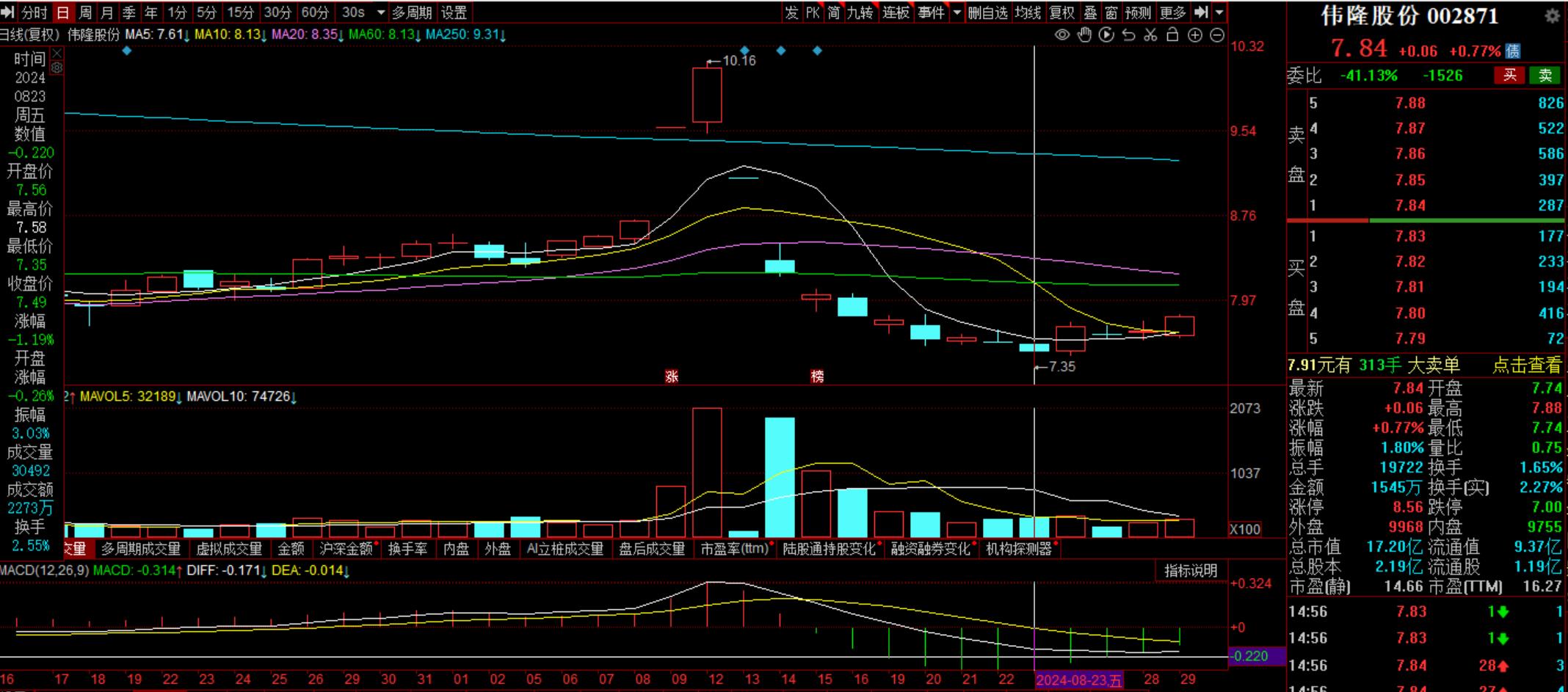This screenshot has height=692, width=1568.
Task: Select the 机构探测器 indicator tab
Action: click(1019, 549)
